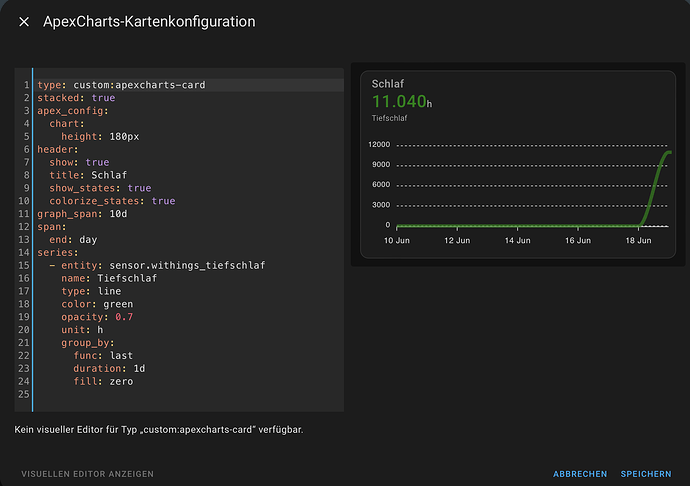Click the 'unit: h' line
This screenshot has width=690, height=486.
82,330
